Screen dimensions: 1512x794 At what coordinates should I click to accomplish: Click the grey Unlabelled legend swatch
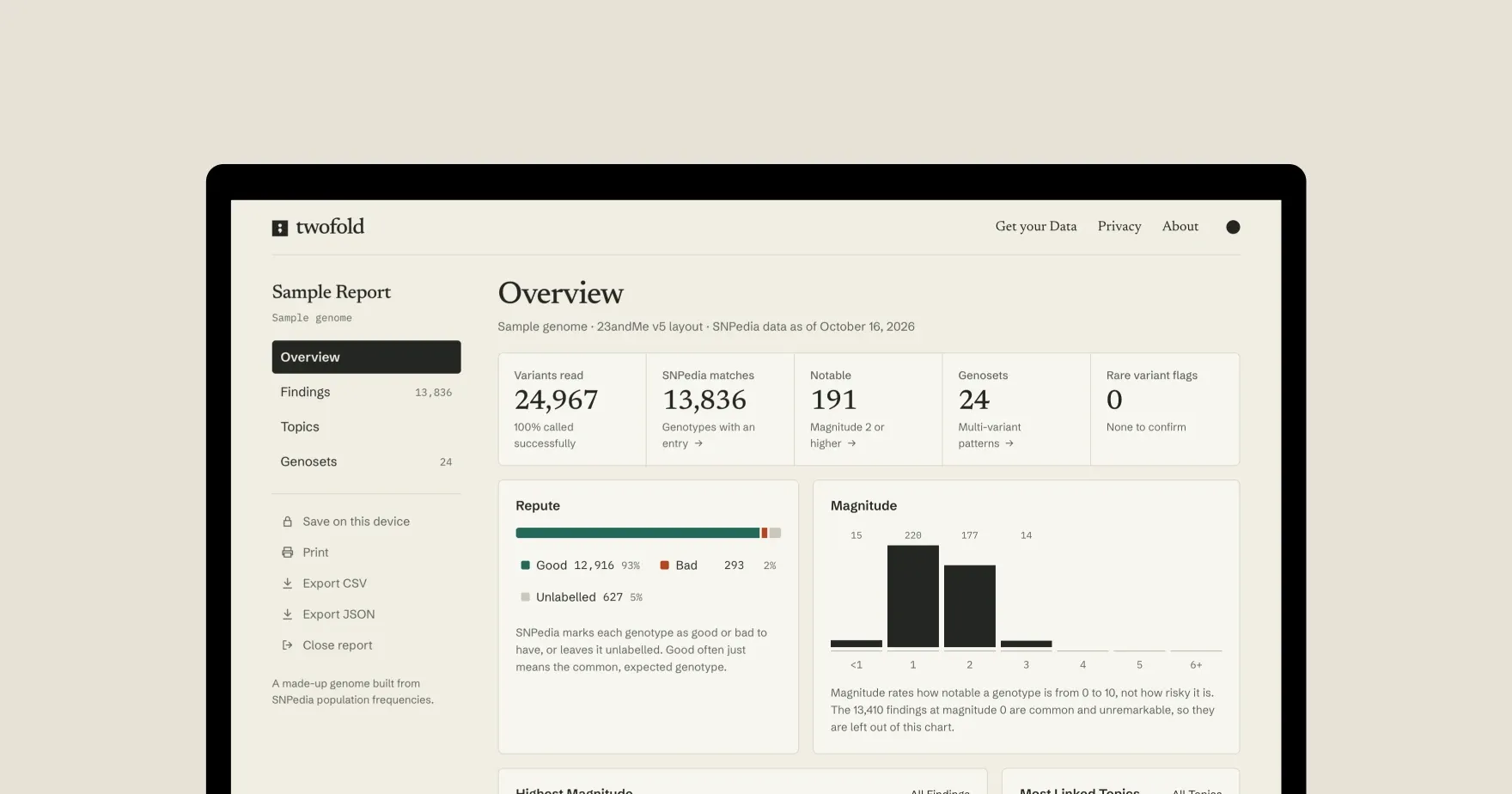pyautogui.click(x=525, y=597)
